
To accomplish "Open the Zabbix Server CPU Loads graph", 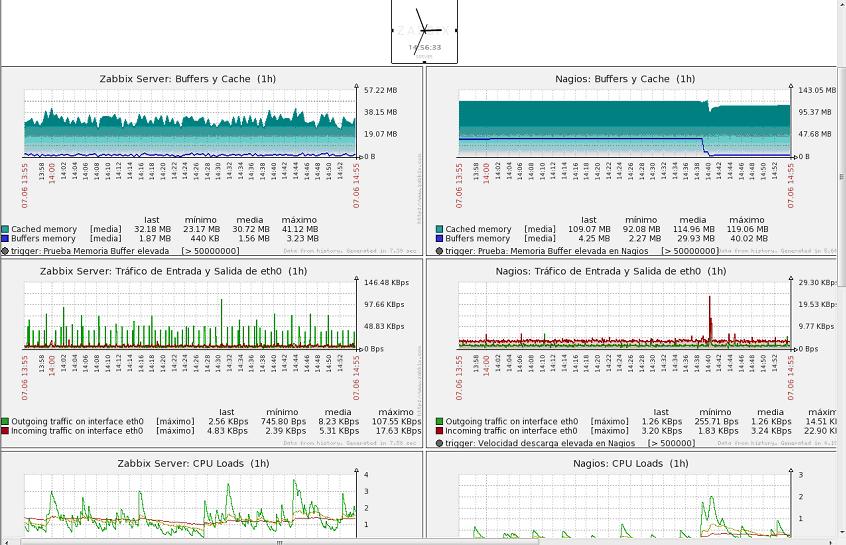I will tap(189, 505).
